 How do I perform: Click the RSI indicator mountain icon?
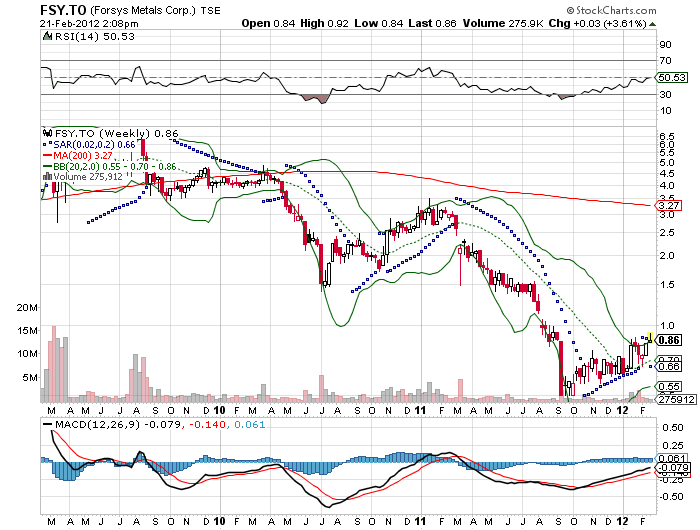pyautogui.click(x=47, y=36)
